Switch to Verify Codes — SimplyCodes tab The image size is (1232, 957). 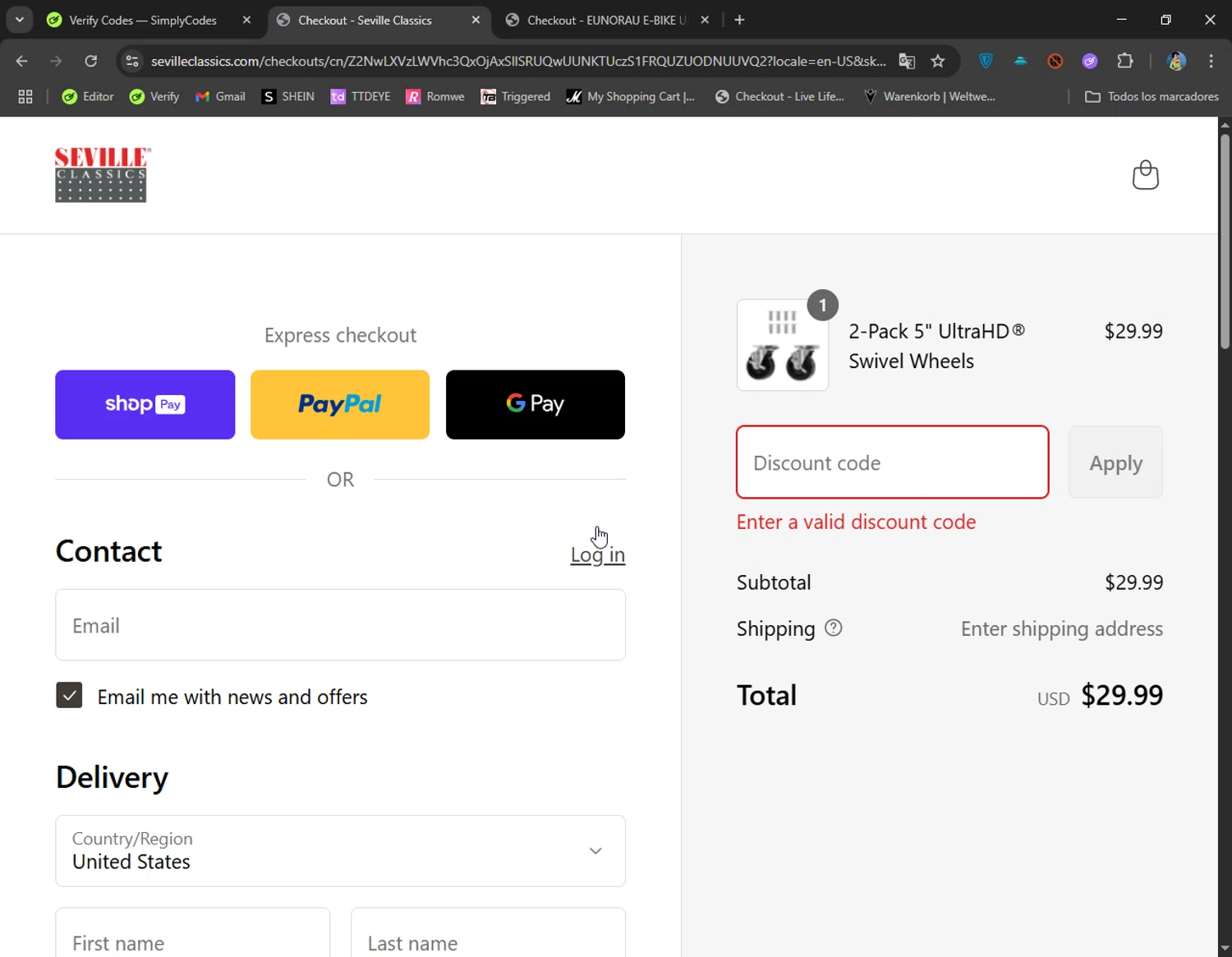(143, 20)
